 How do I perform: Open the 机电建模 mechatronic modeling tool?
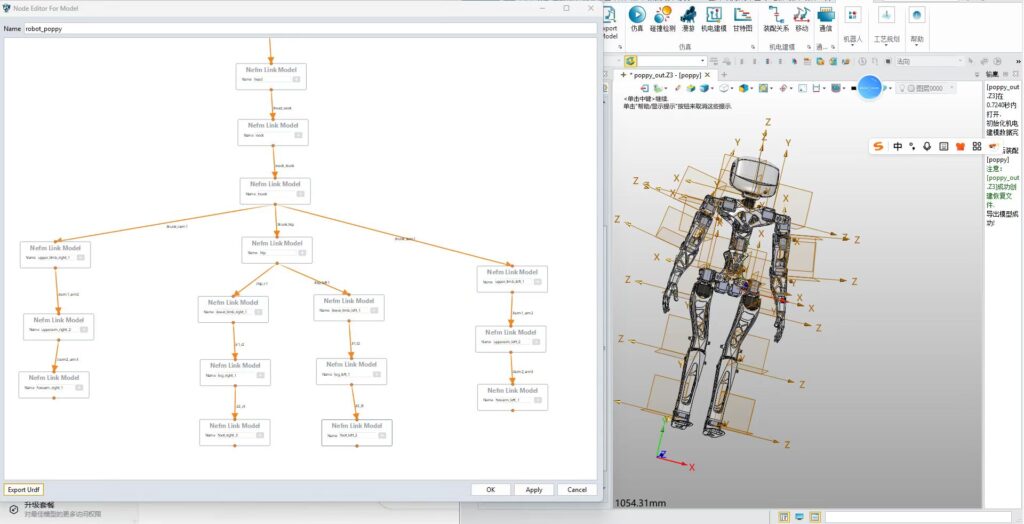(x=714, y=16)
